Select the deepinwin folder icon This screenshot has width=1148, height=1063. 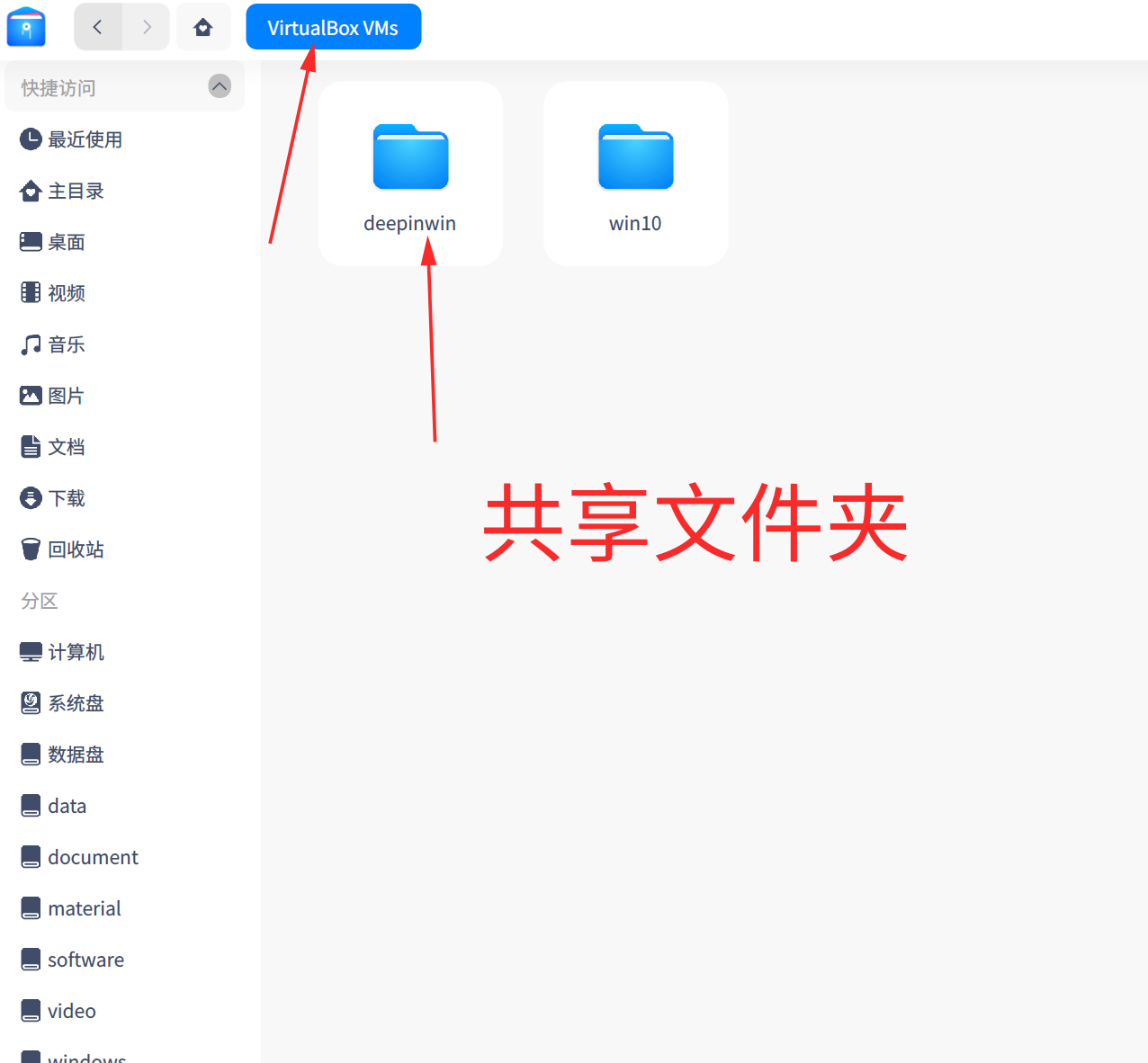pos(410,156)
